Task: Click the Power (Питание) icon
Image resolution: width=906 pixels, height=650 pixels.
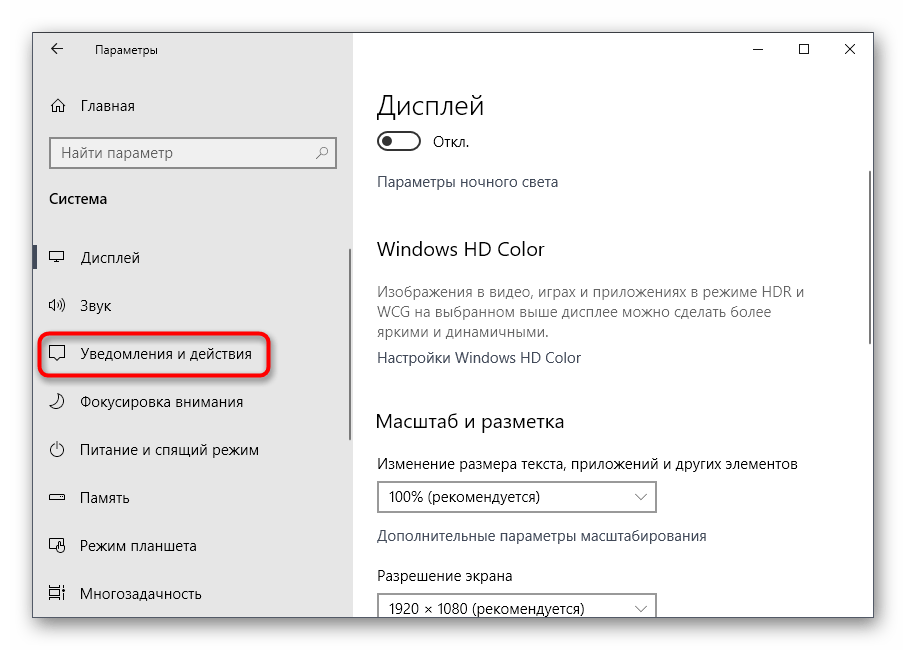Action: (57, 450)
